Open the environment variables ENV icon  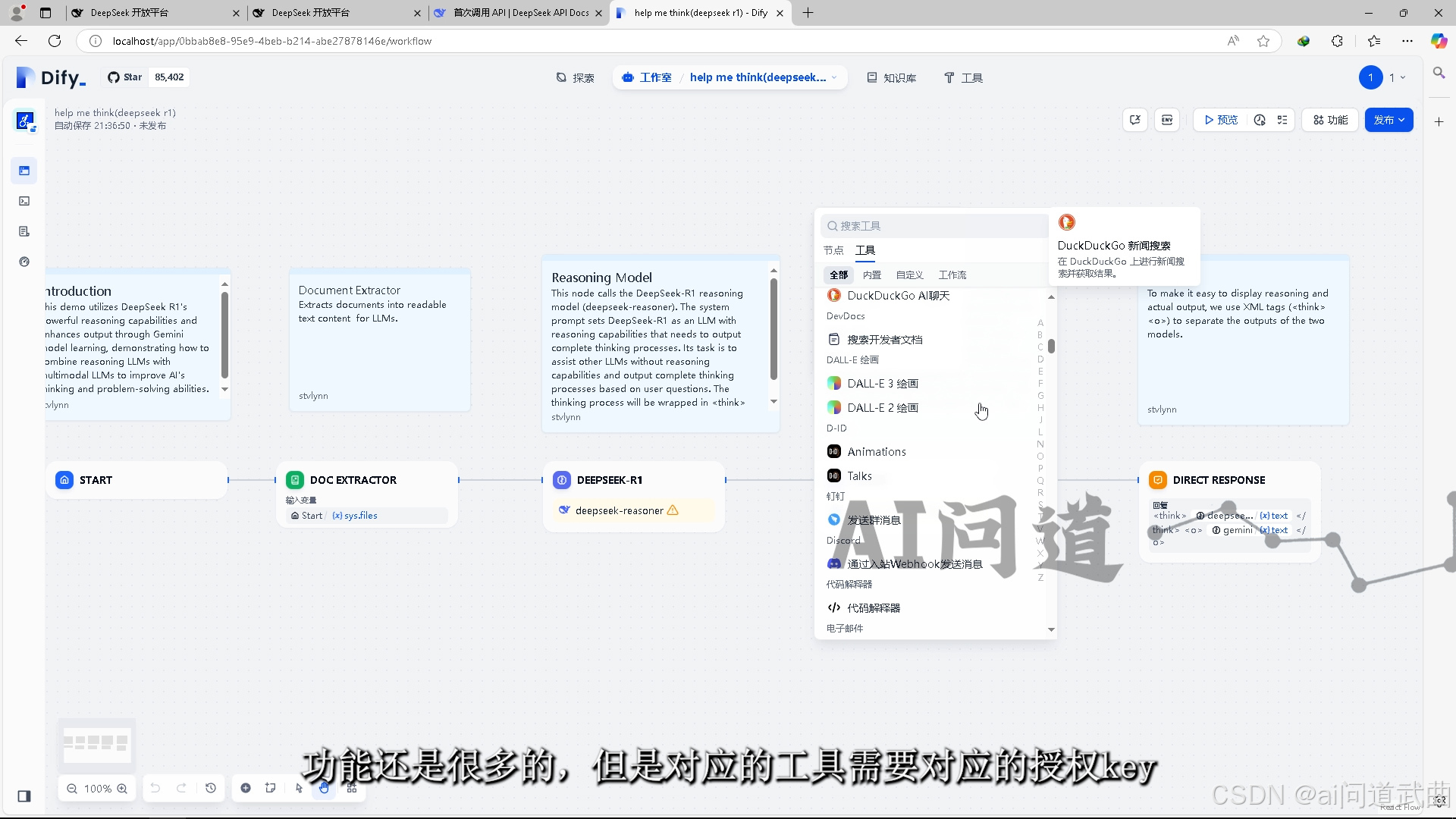tap(1167, 120)
